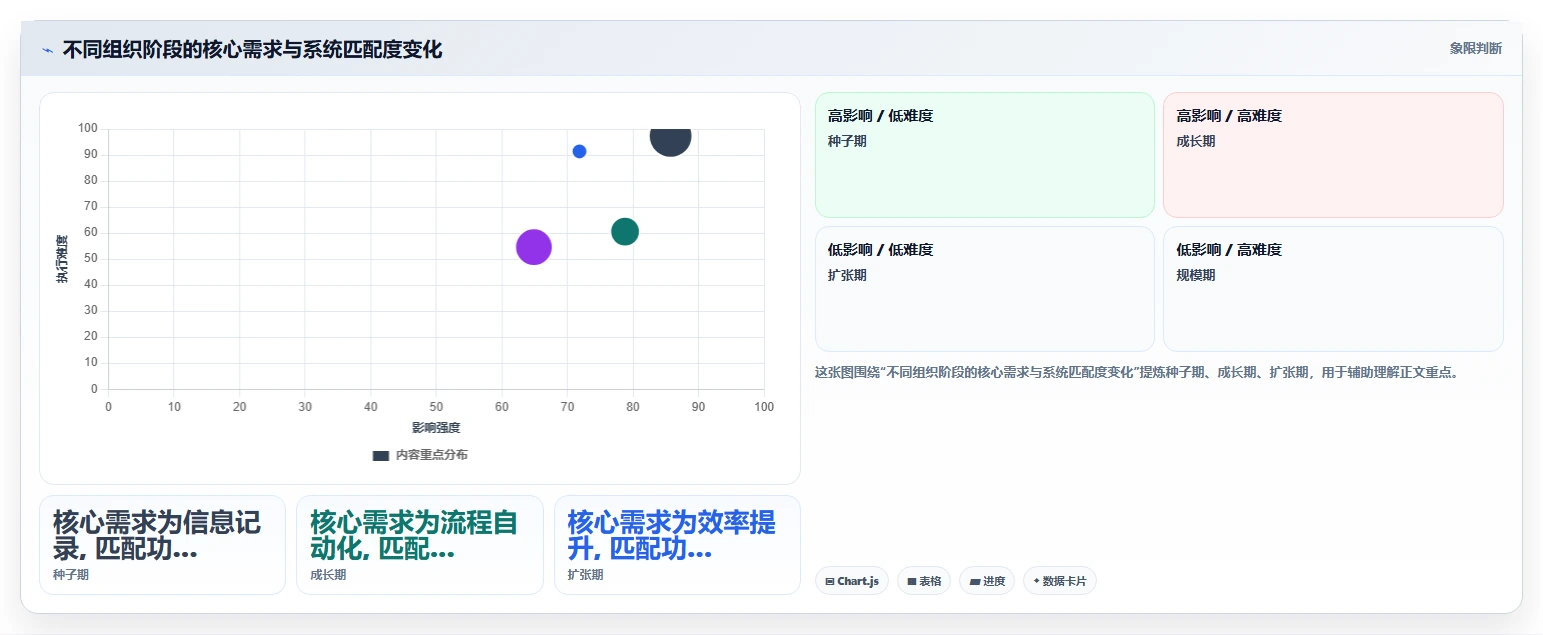Open the 核心需求为流程自动化 growth-stage card
The image size is (1543, 635).
pos(420,545)
